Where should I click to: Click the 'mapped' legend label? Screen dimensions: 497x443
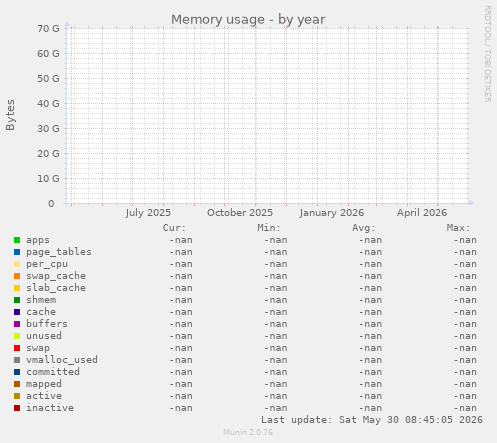44,384
